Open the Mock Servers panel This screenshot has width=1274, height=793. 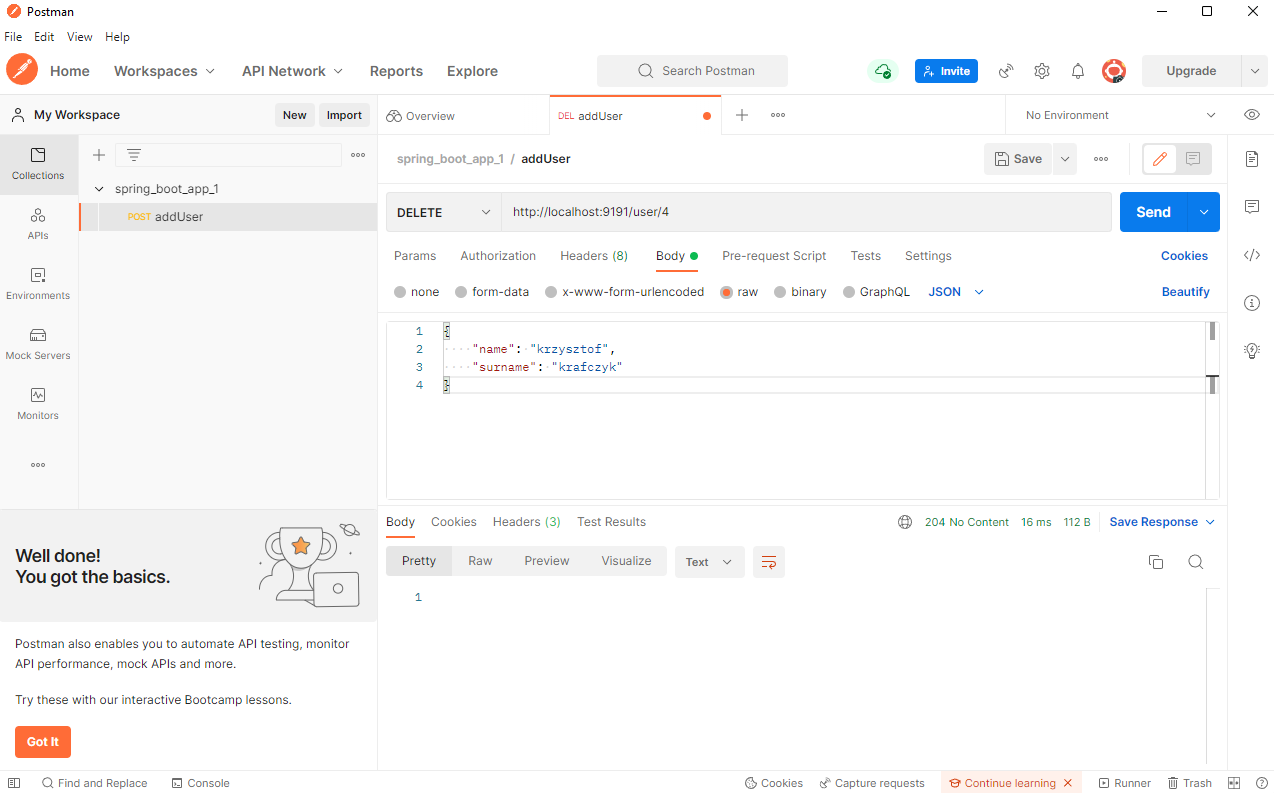(x=38, y=344)
